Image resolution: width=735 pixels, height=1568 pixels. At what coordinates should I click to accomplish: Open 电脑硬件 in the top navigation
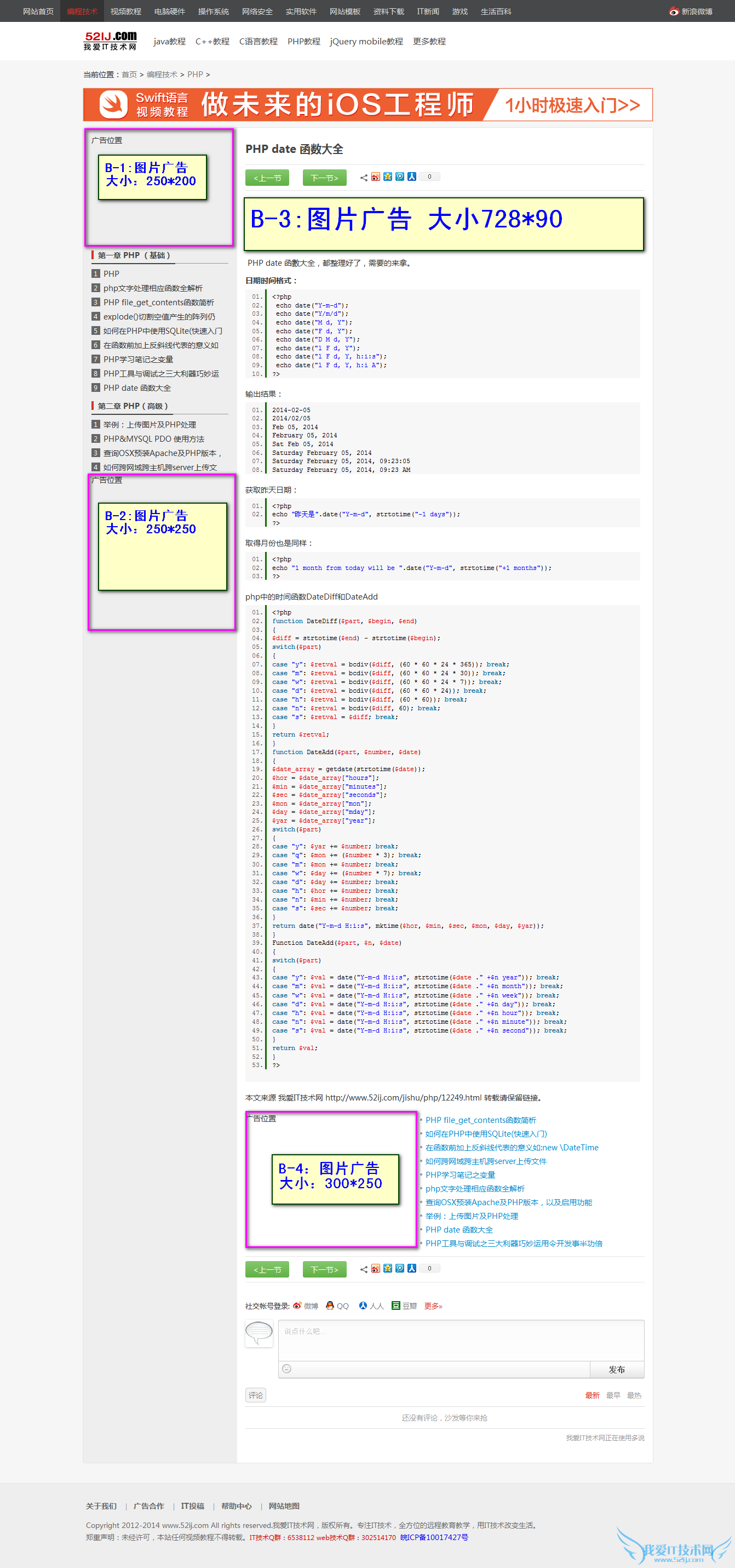click(170, 12)
